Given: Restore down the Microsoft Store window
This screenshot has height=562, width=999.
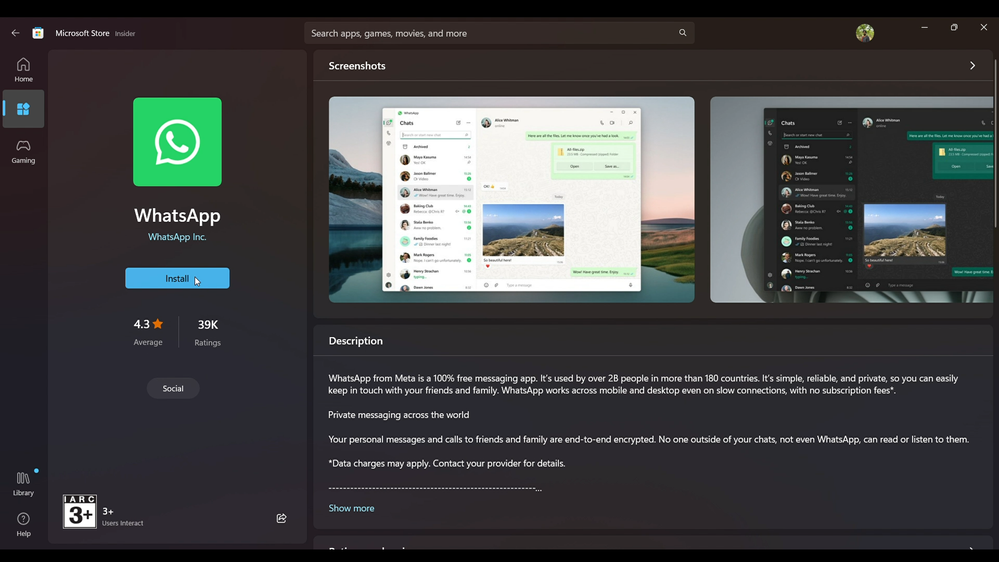Looking at the screenshot, I should coord(954,27).
